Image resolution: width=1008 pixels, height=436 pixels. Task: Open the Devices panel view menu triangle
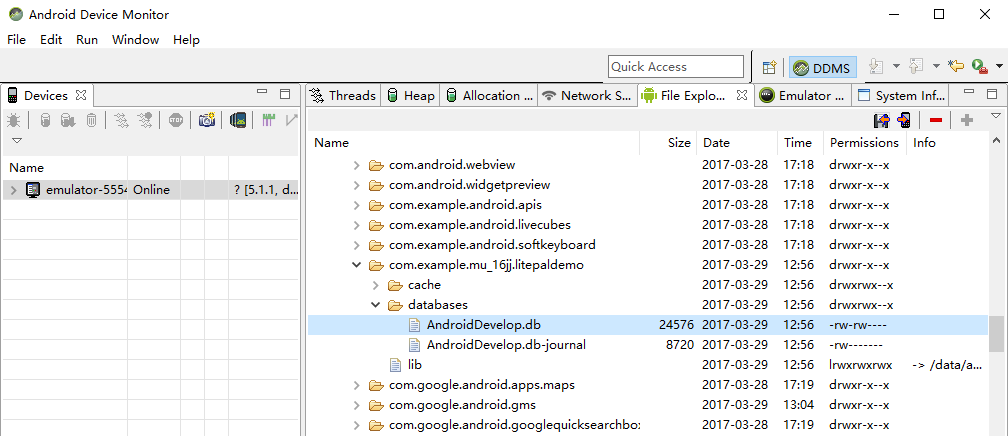tap(17, 140)
